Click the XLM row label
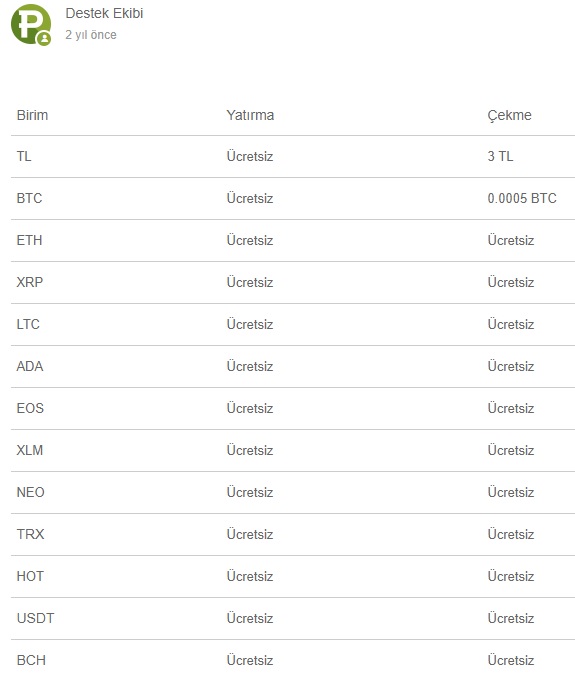This screenshot has height=681, width=575. click(x=30, y=450)
